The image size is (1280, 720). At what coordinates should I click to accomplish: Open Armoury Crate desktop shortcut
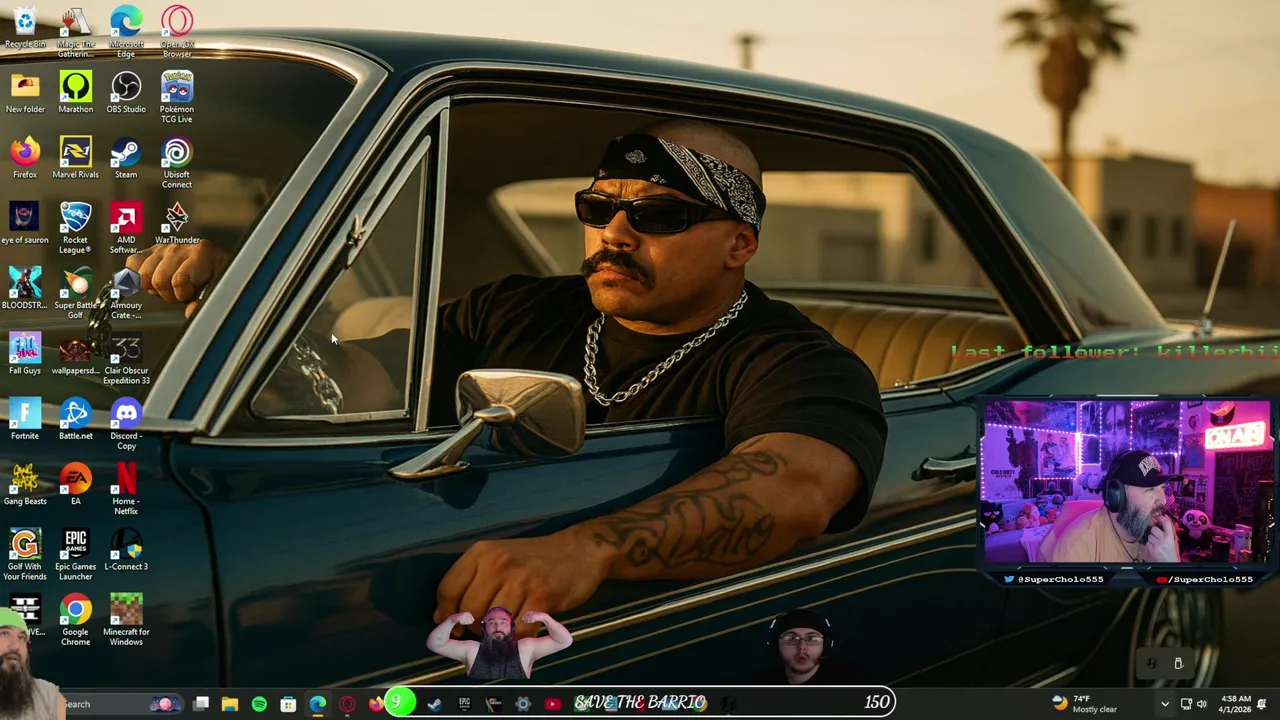click(126, 292)
